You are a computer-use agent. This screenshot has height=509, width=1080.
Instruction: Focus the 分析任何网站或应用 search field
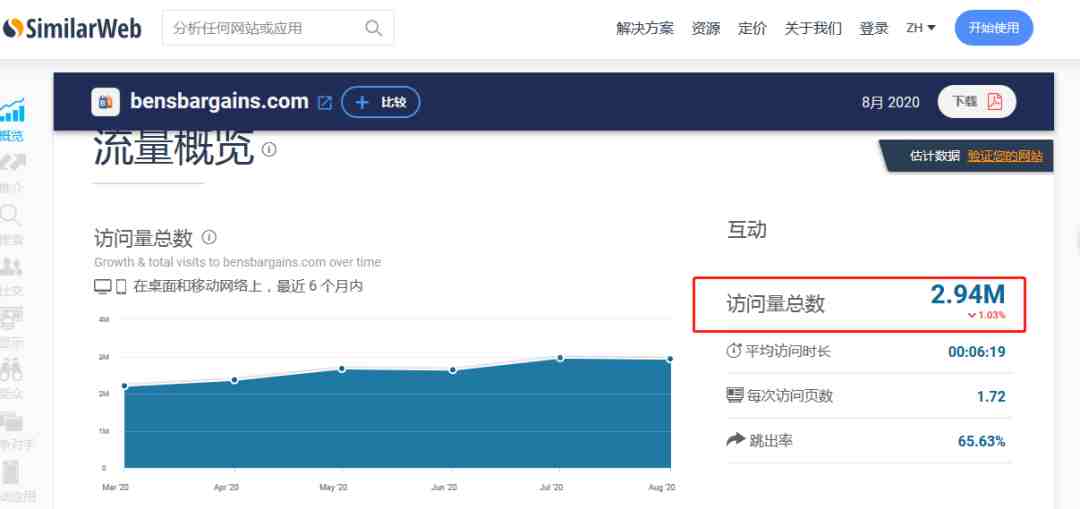coord(278,28)
